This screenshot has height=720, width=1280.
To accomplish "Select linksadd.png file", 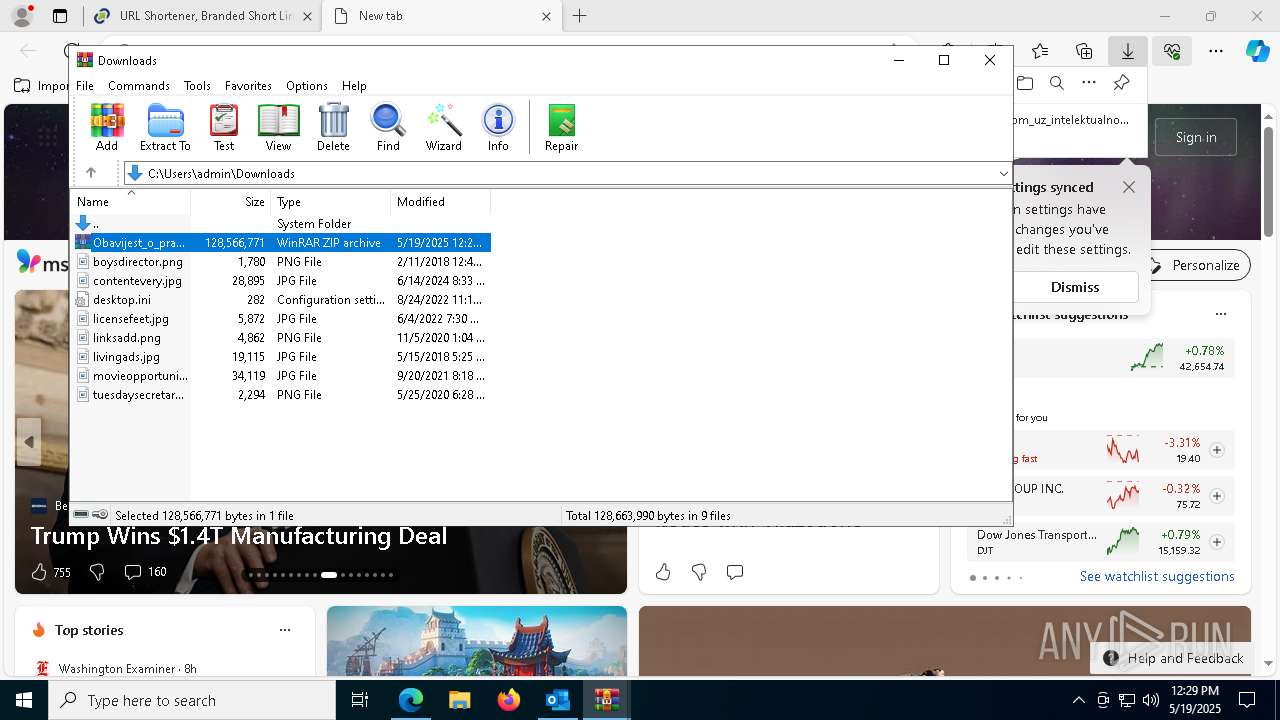I will coord(281,338).
